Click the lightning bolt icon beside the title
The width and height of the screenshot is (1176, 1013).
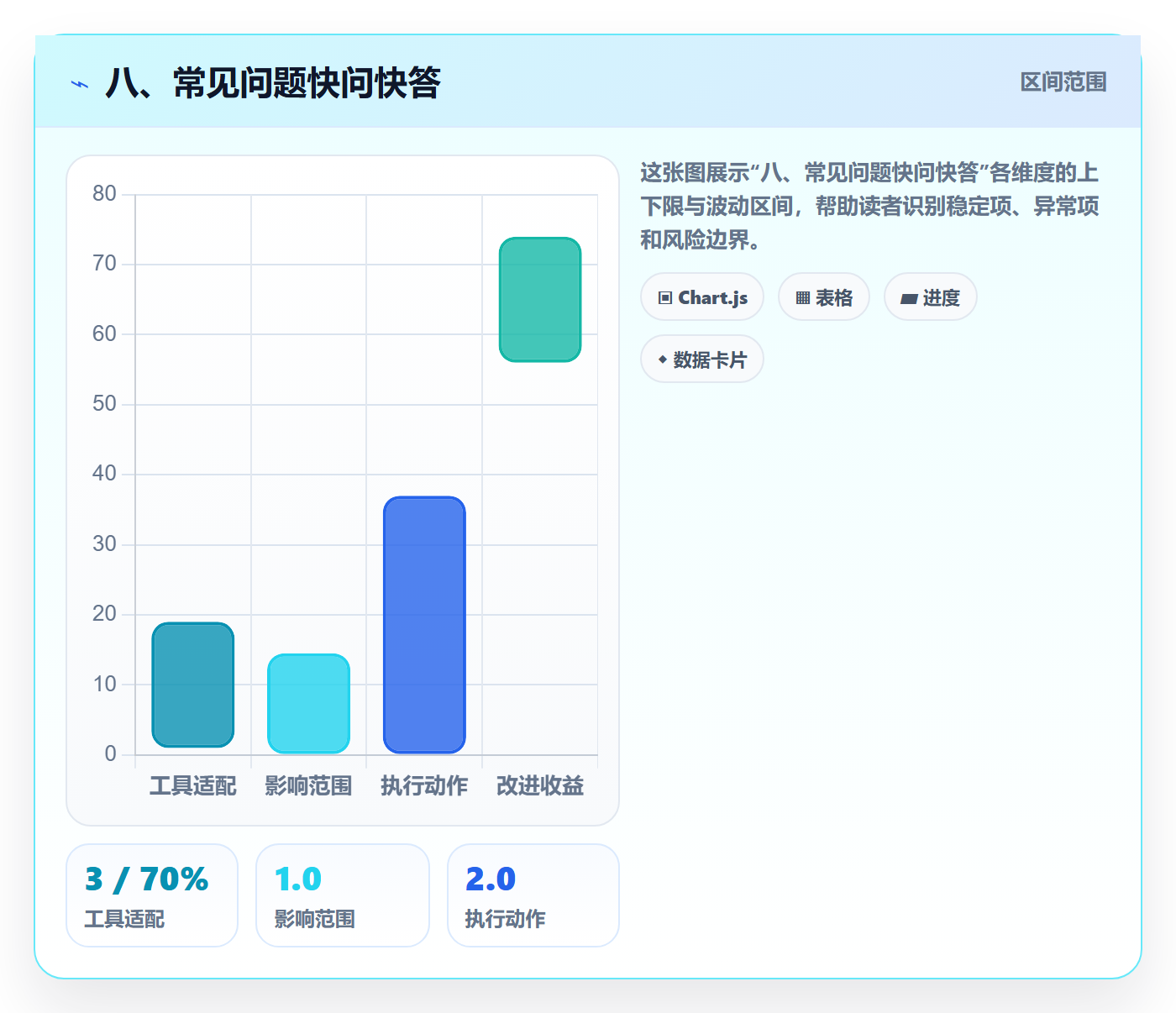coord(80,84)
